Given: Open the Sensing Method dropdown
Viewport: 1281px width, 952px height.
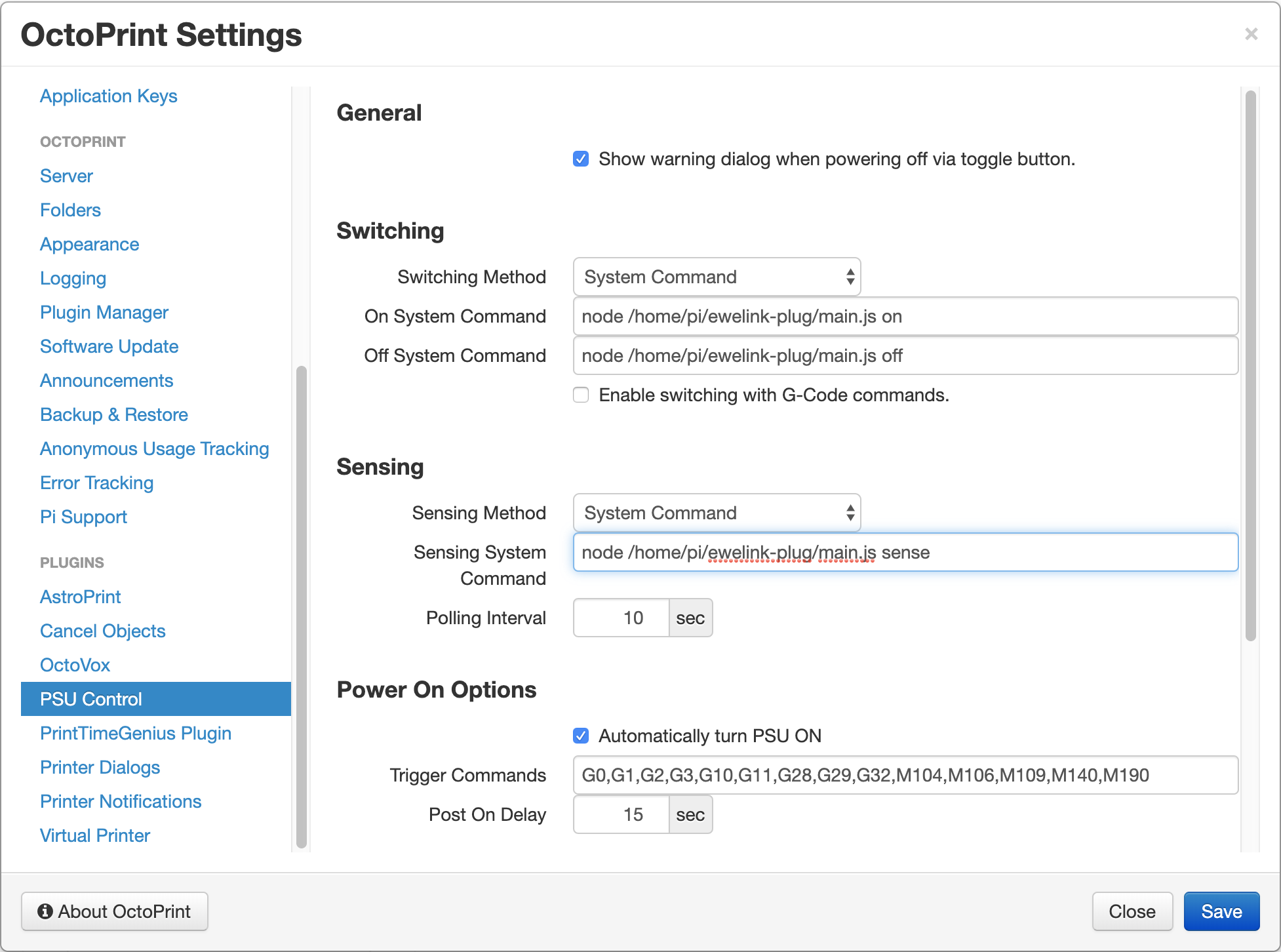Looking at the screenshot, I should (717, 513).
